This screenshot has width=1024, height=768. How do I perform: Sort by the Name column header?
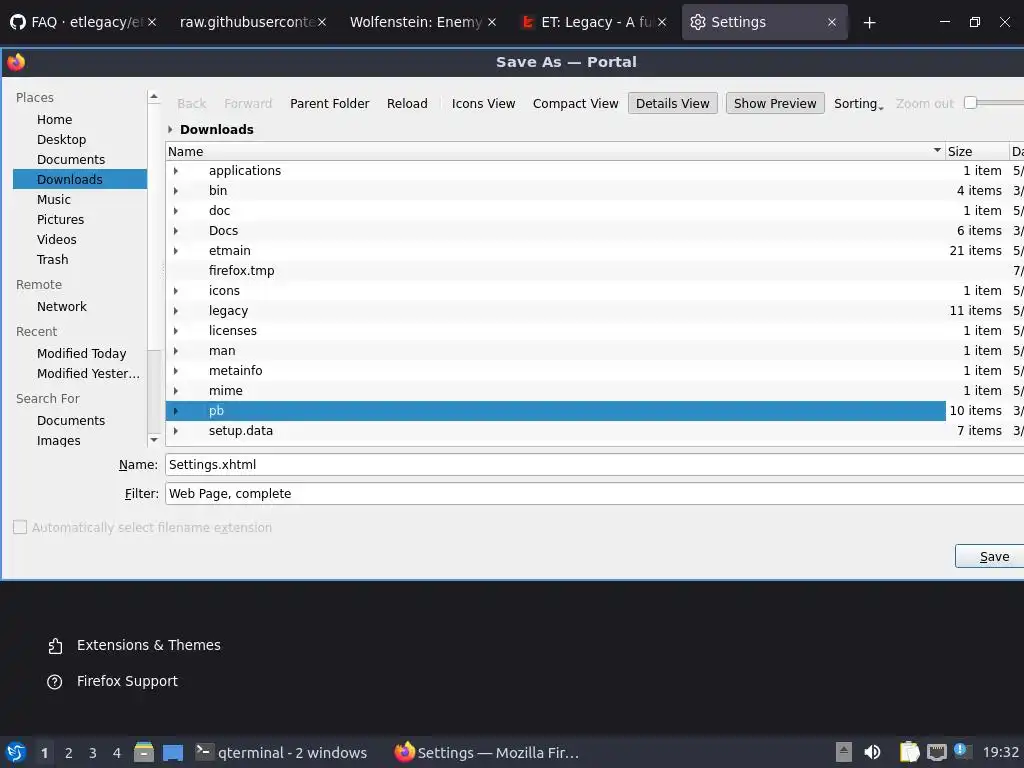[555, 152]
